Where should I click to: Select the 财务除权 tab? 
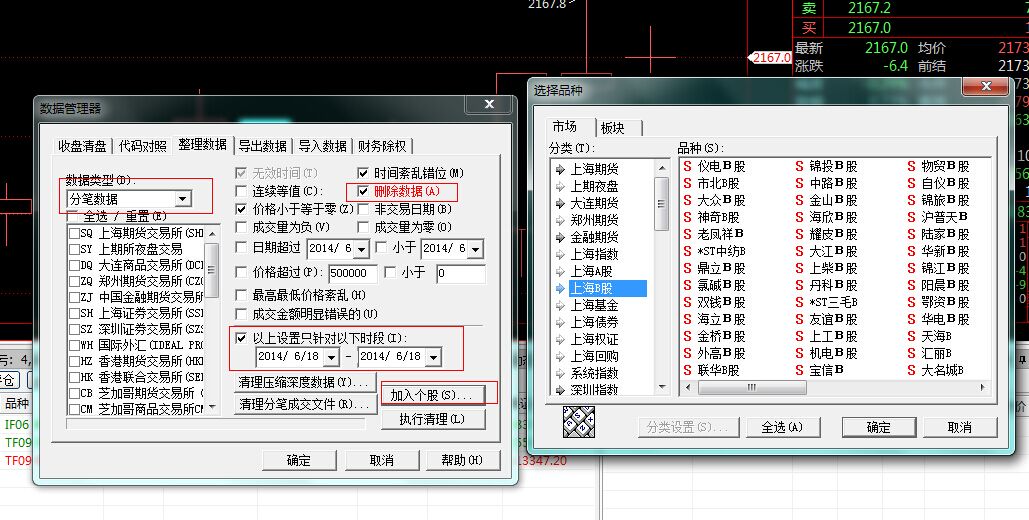coord(383,146)
